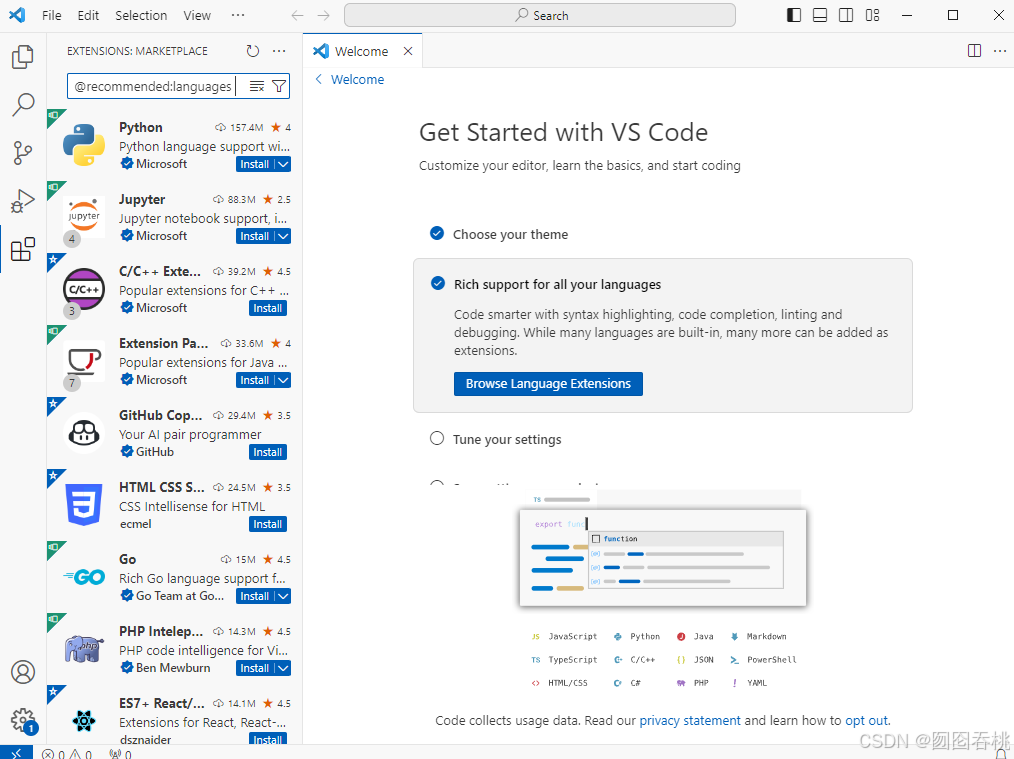Open the hidden menus ellipsis in menu bar
This screenshot has height=759, width=1014.
click(x=238, y=16)
